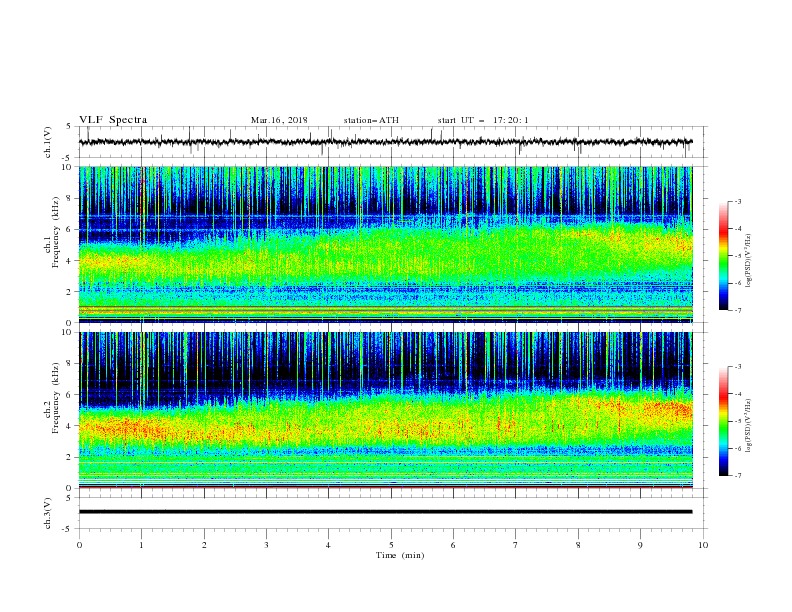This screenshot has height=612, width=792.
Task: Select the date text "Mar.16, 2018"
Action: coord(279,120)
